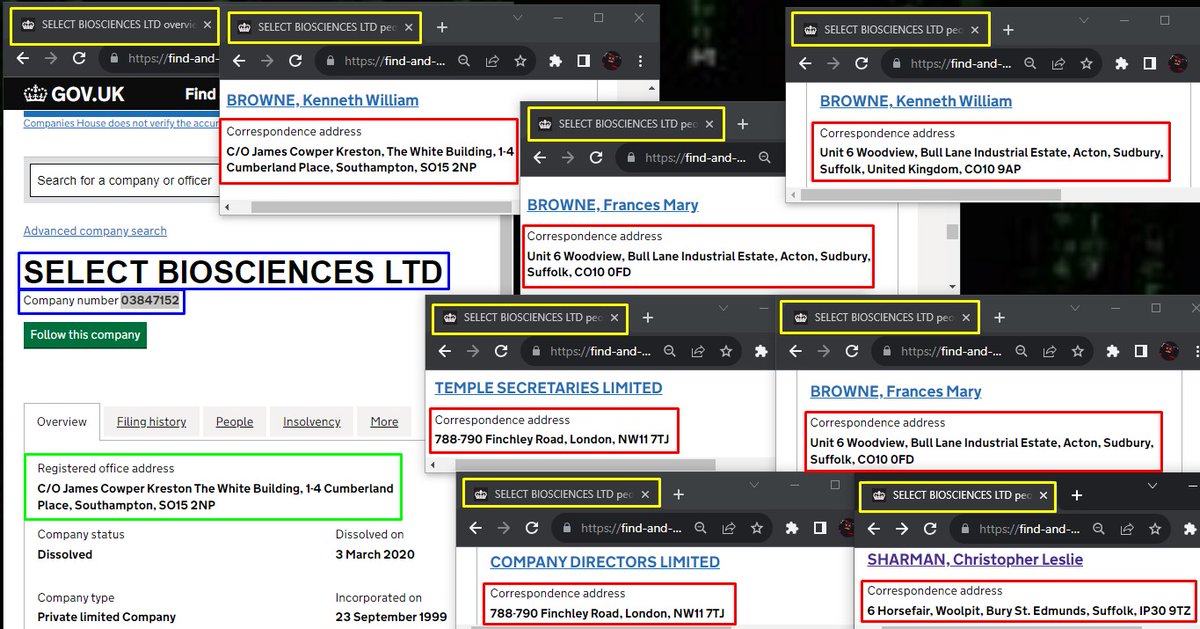
Task: Open the Insolvency tab
Action: (x=312, y=422)
